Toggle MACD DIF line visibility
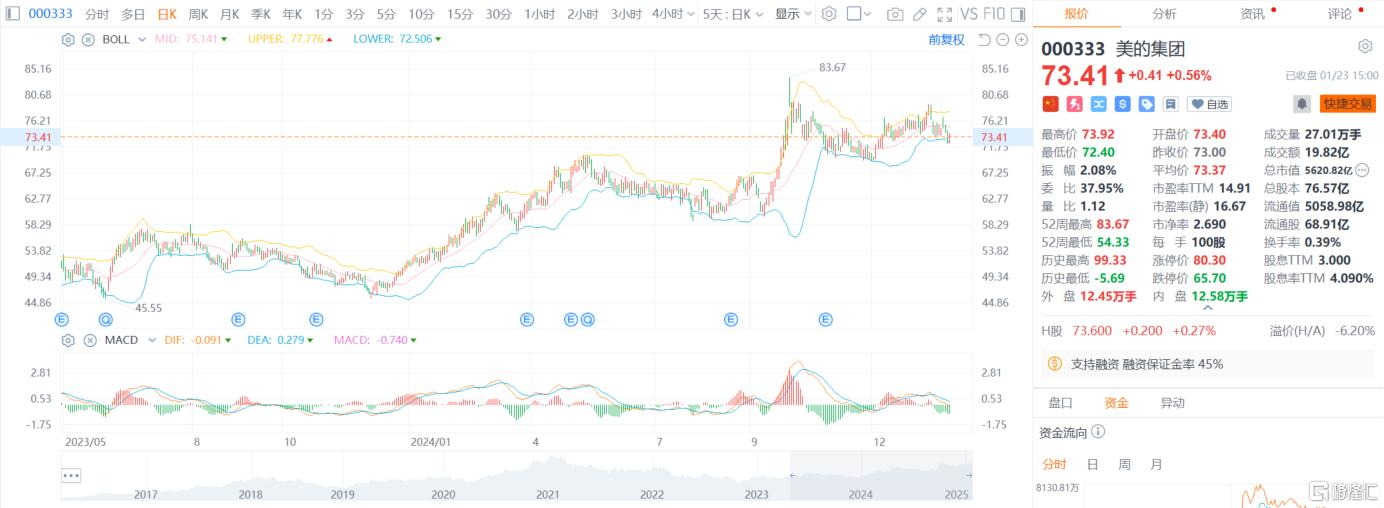The width and height of the screenshot is (1384, 508). coord(197,340)
